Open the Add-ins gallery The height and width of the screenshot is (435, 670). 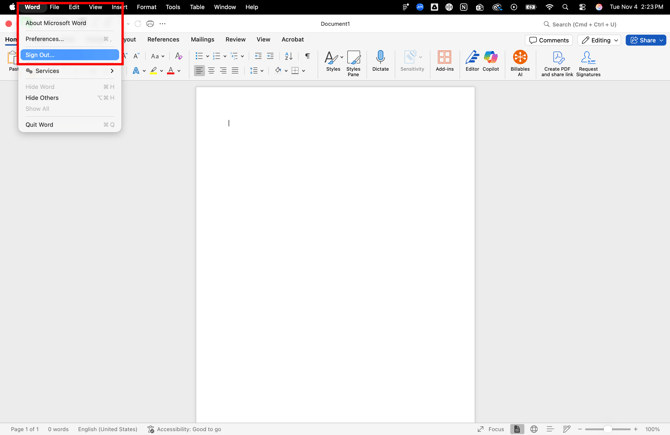click(444, 60)
